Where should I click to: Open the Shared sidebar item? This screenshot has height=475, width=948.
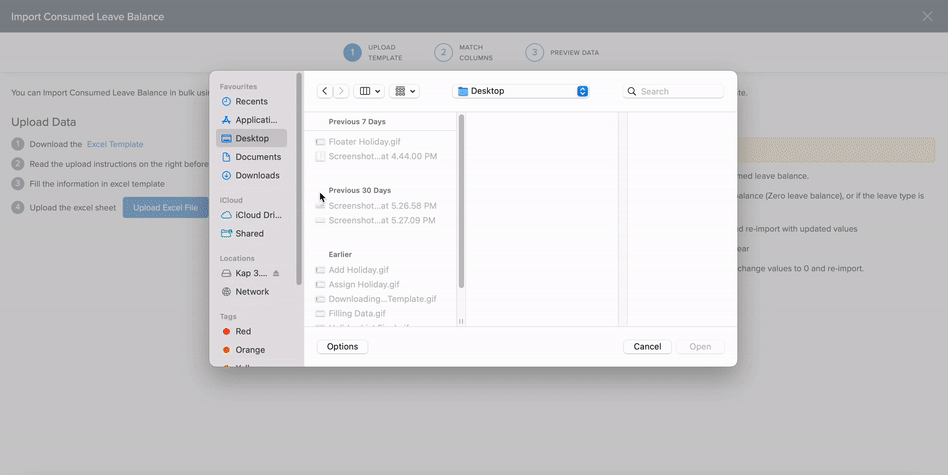pos(249,234)
